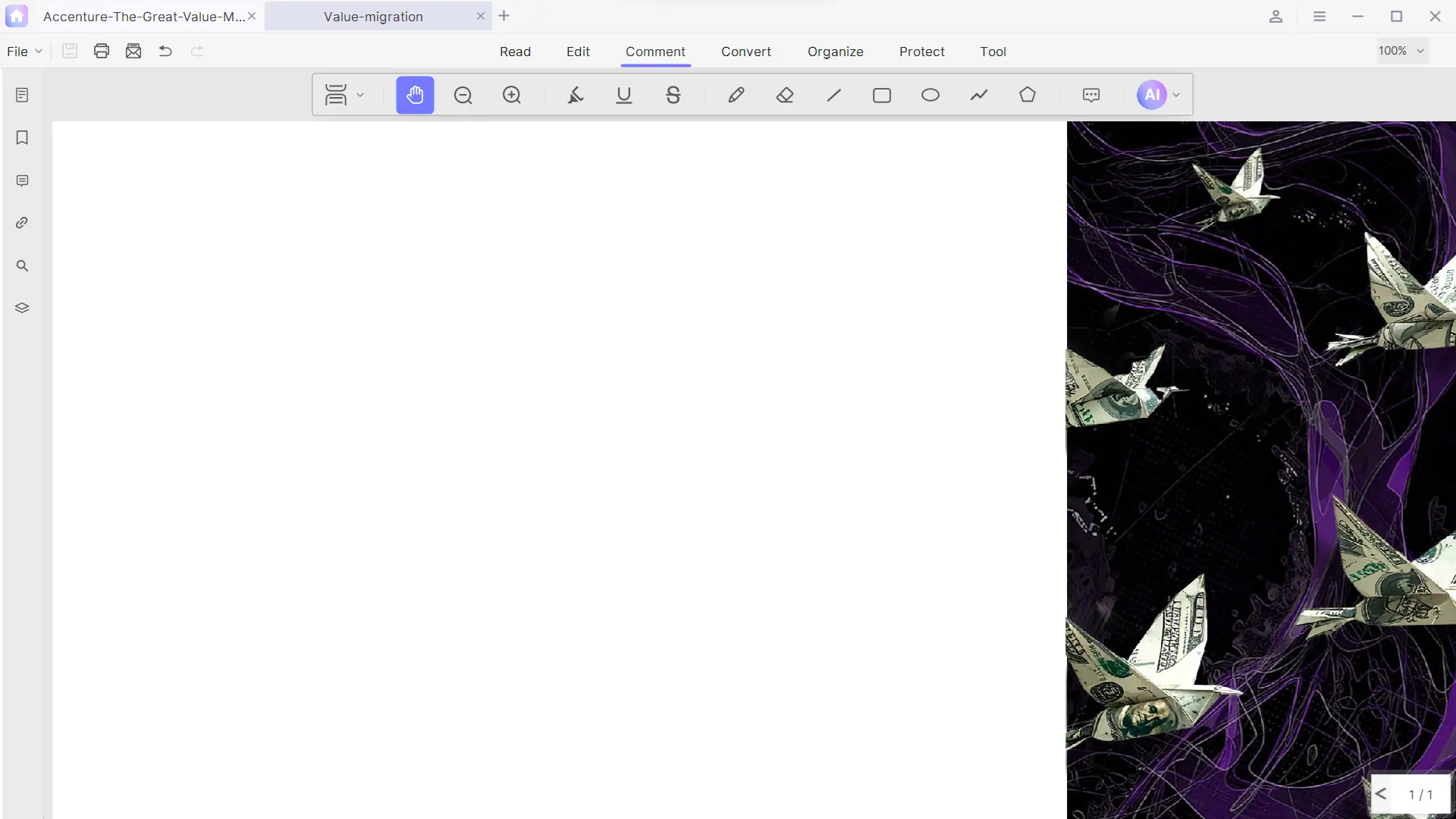Screen dimensions: 1456x819
Task: Open the Convert tab
Action: [745, 51]
